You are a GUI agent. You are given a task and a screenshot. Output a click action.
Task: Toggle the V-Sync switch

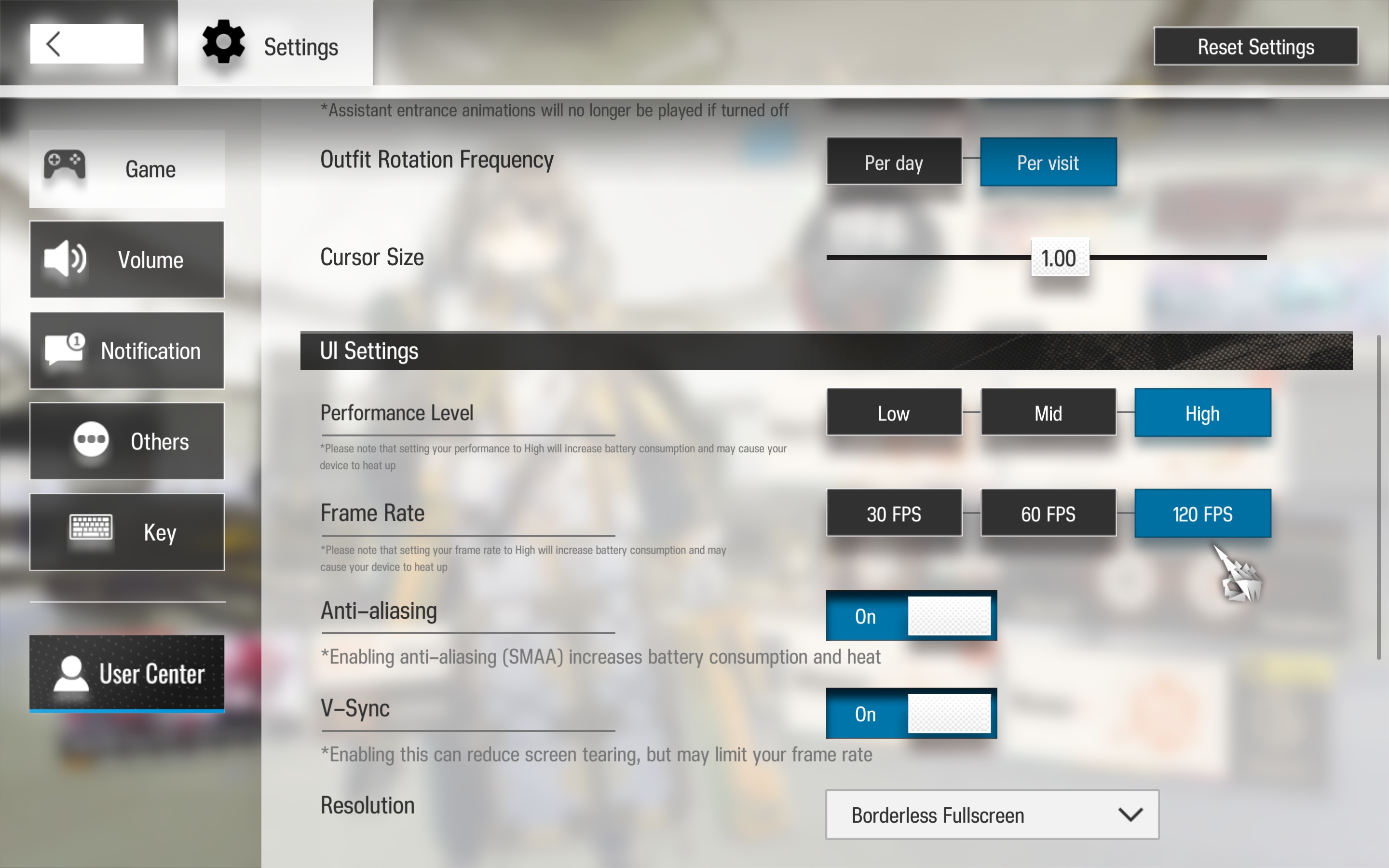[x=912, y=713]
